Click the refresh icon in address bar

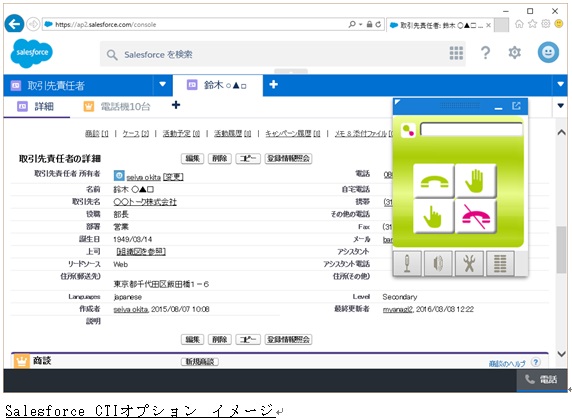pyautogui.click(x=378, y=24)
